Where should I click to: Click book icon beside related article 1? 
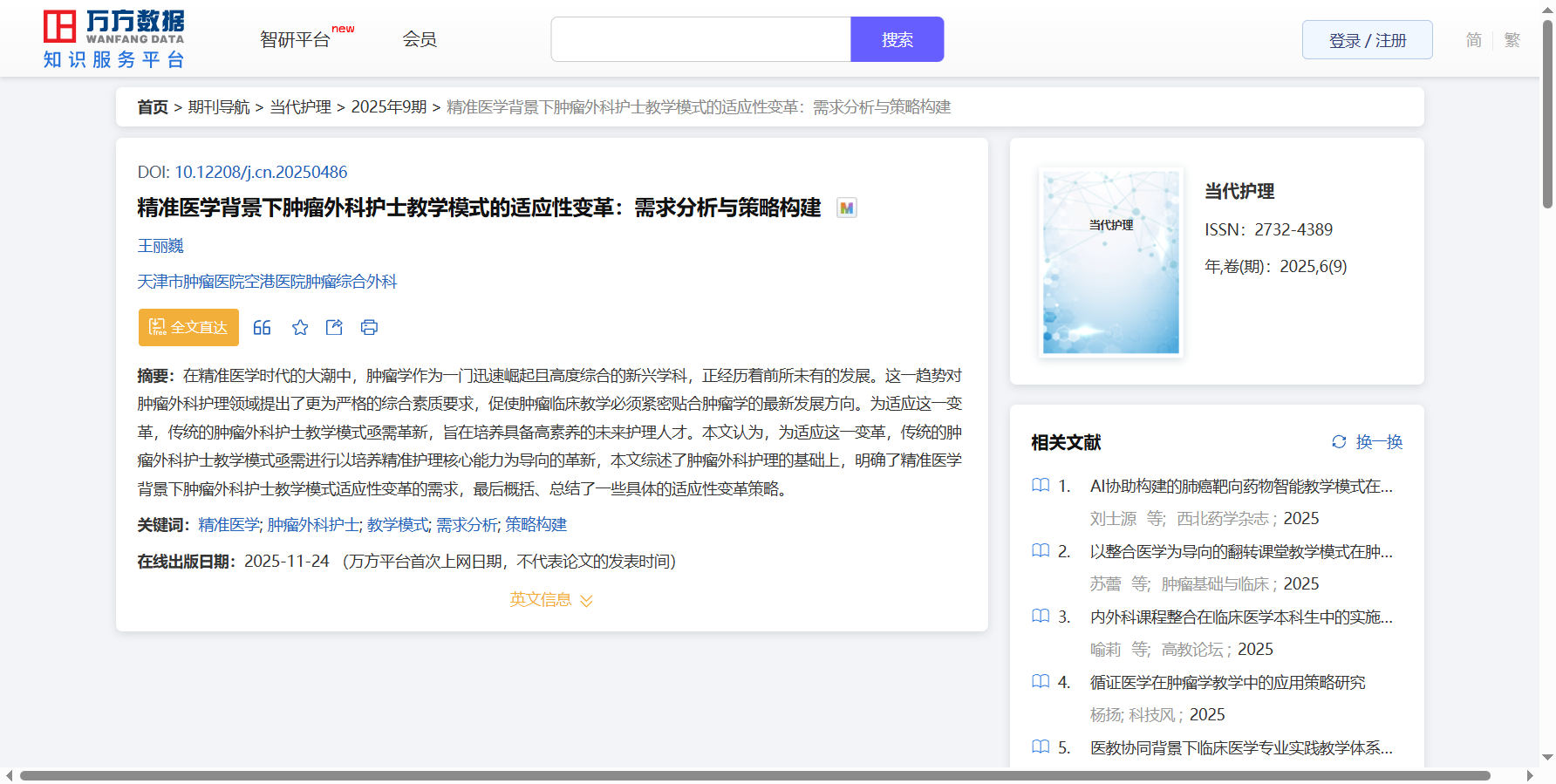coord(1041,486)
